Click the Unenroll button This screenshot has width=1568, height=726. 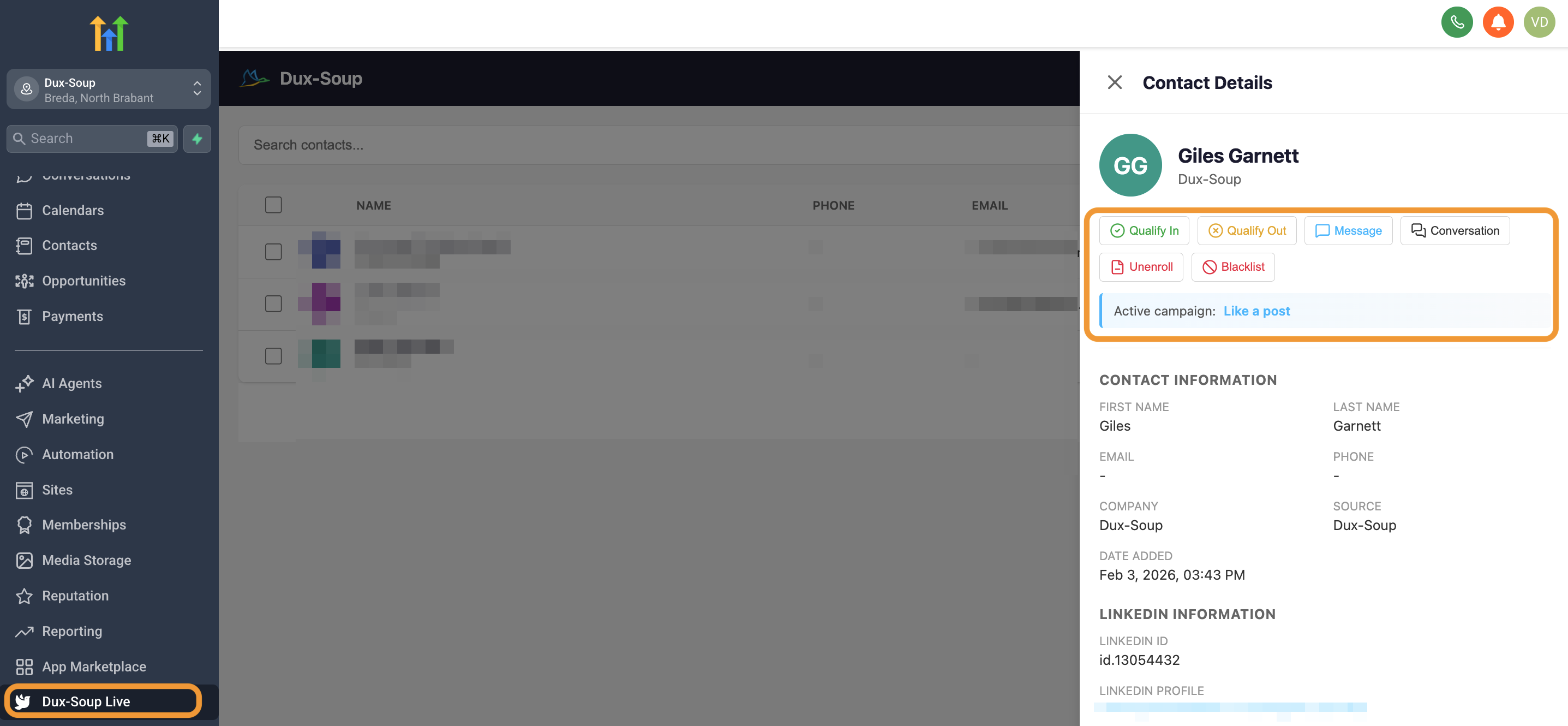tap(1141, 267)
